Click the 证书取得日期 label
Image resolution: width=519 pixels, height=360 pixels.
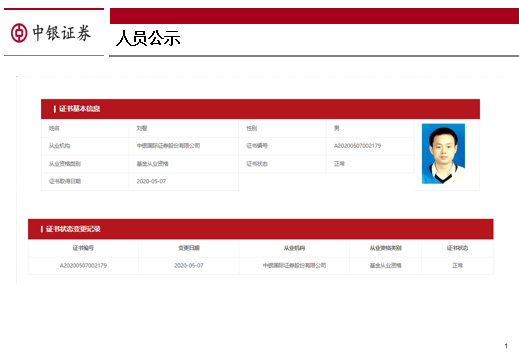click(65, 181)
